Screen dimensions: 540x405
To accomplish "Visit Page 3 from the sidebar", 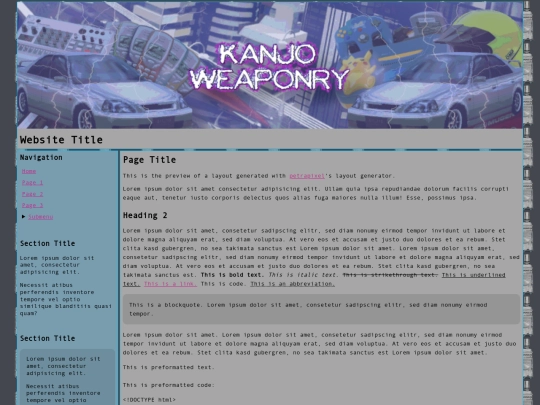I will (x=32, y=205).
